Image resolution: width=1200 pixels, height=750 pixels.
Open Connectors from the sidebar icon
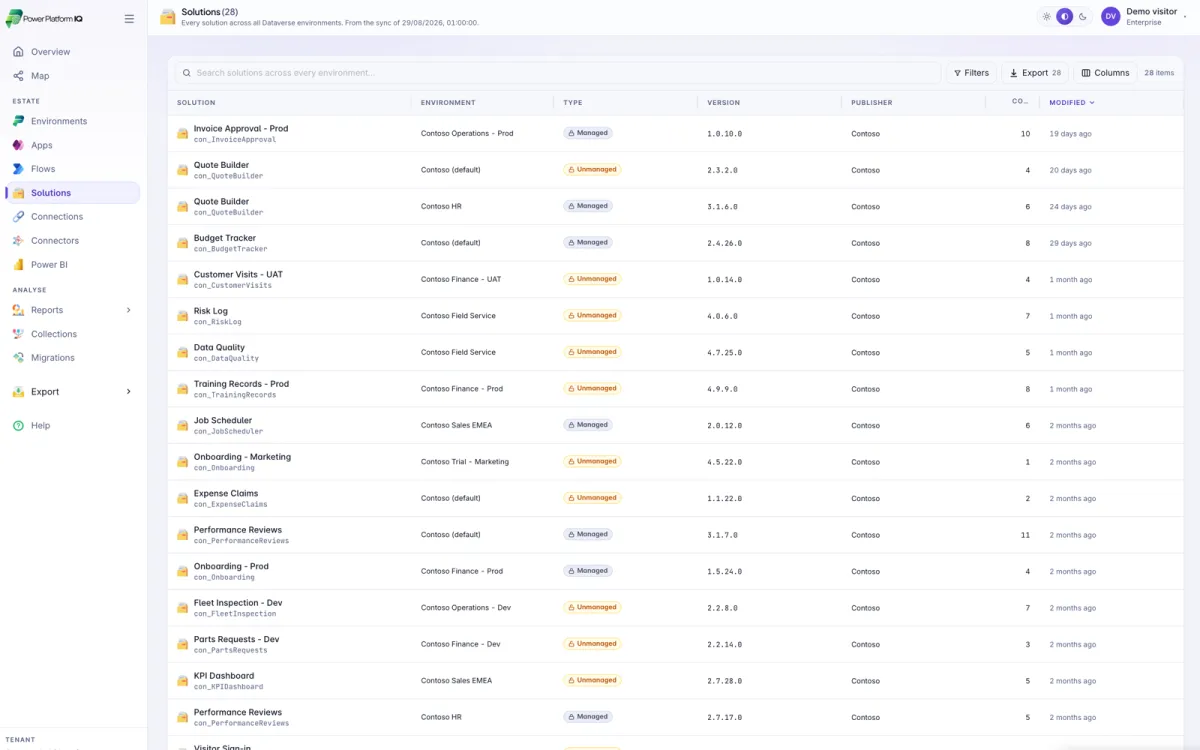[x=19, y=241]
